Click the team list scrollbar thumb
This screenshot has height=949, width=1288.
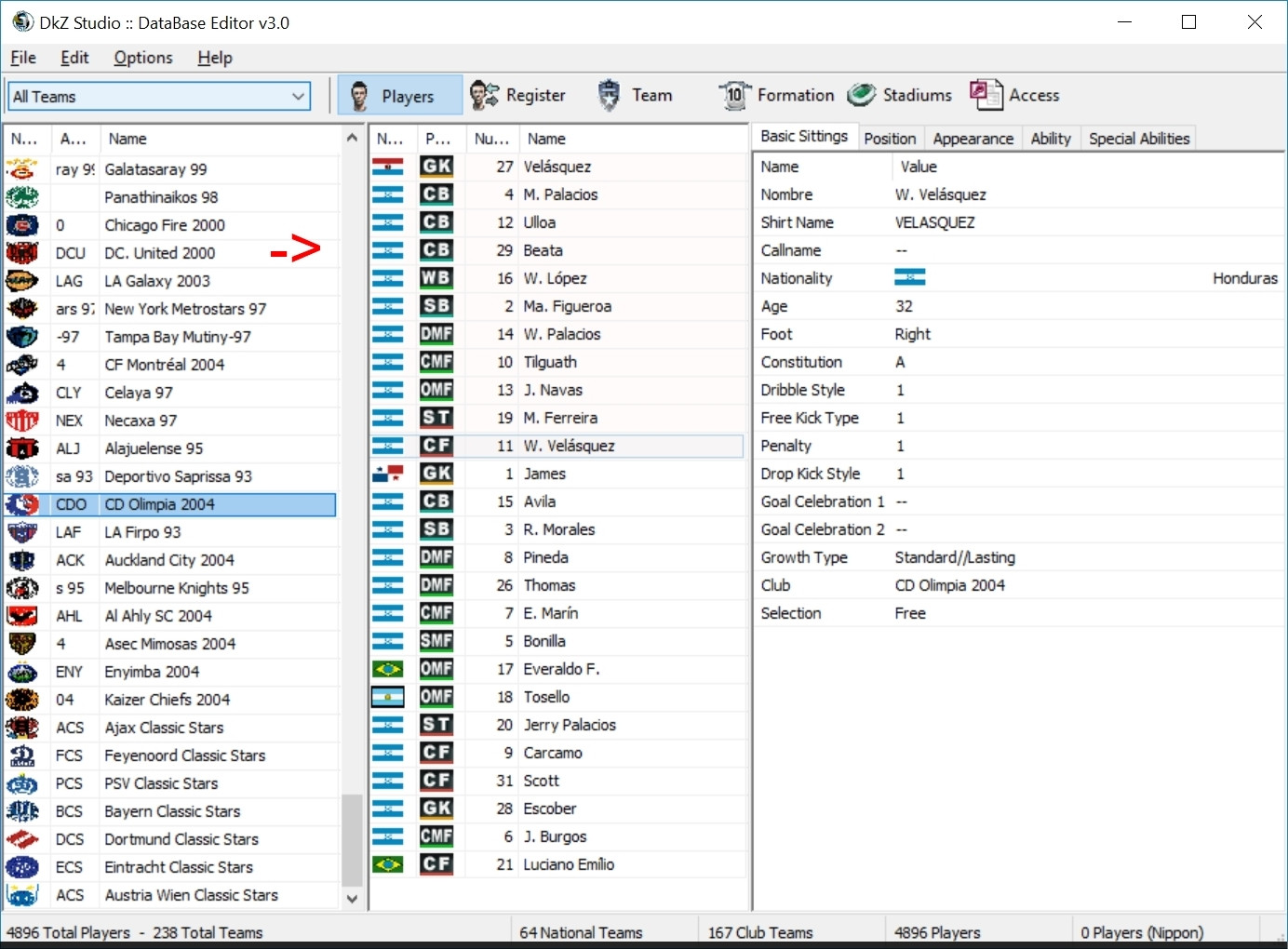(x=352, y=840)
